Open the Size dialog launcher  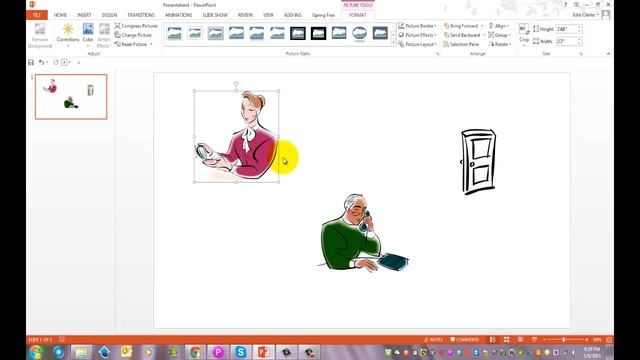pos(581,54)
